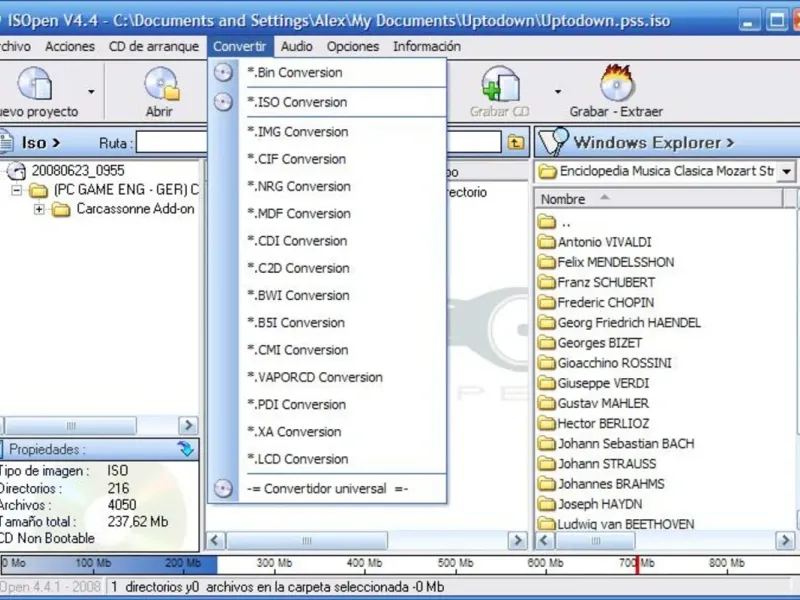Click the Windows Explorer > panel header

[x=654, y=142]
